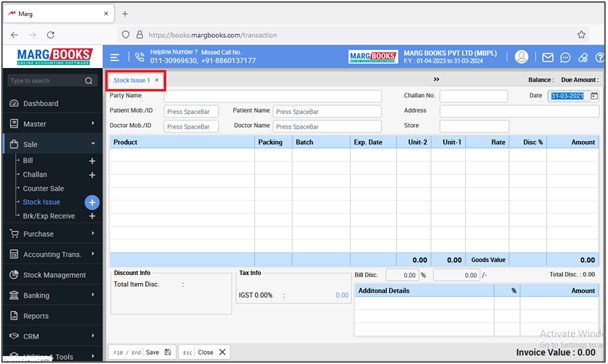608x364 pixels.
Task: Click the blue plus next to Stock Issue
Action: click(x=92, y=202)
